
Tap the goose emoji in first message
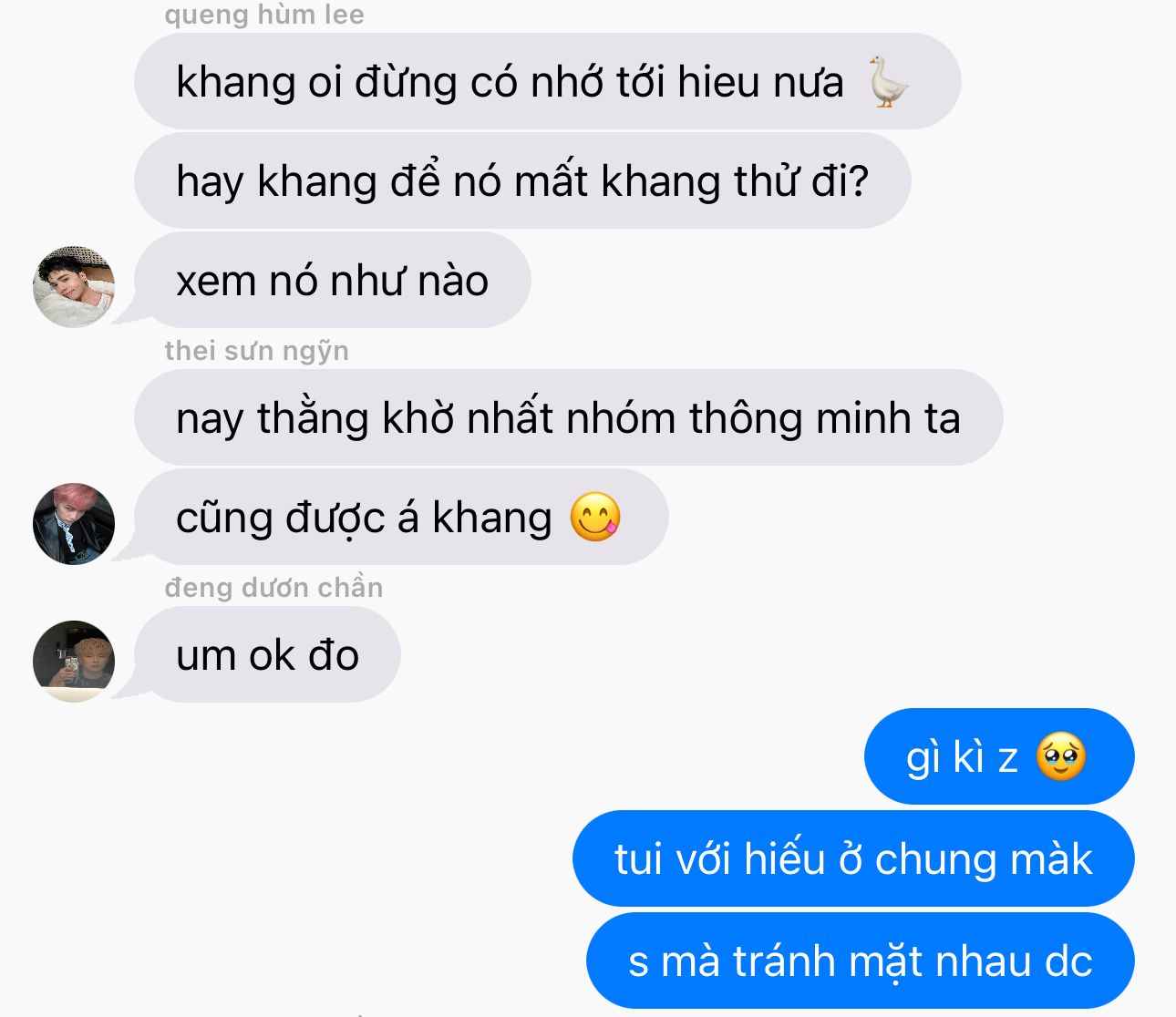(x=887, y=82)
